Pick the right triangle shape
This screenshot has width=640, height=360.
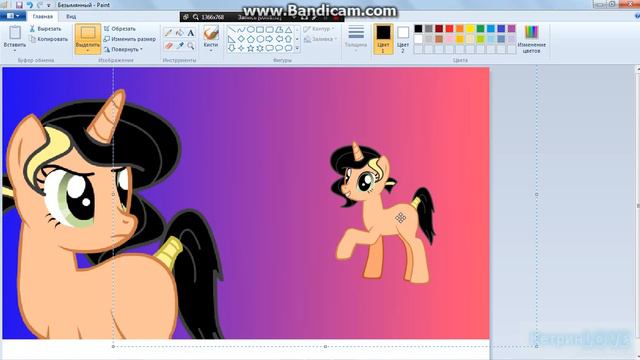[x=231, y=39]
